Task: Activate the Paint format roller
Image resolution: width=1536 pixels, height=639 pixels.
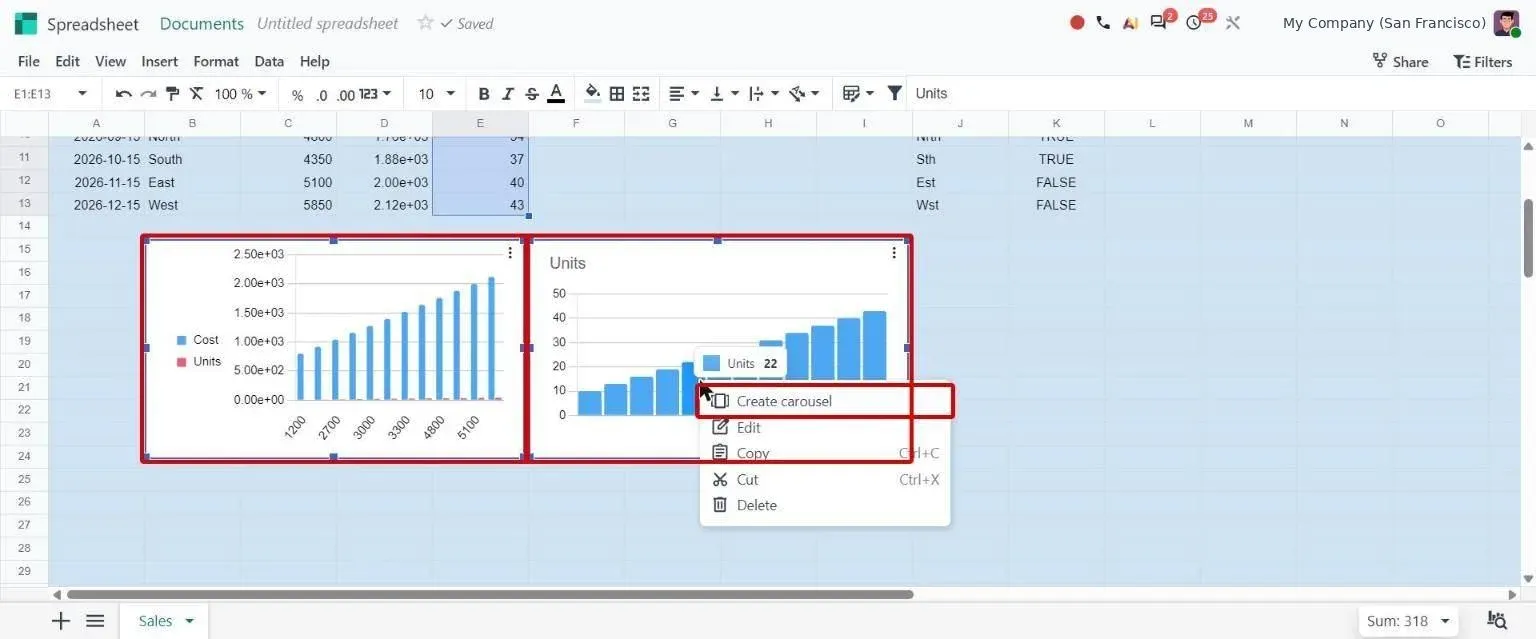Action: coord(172,94)
